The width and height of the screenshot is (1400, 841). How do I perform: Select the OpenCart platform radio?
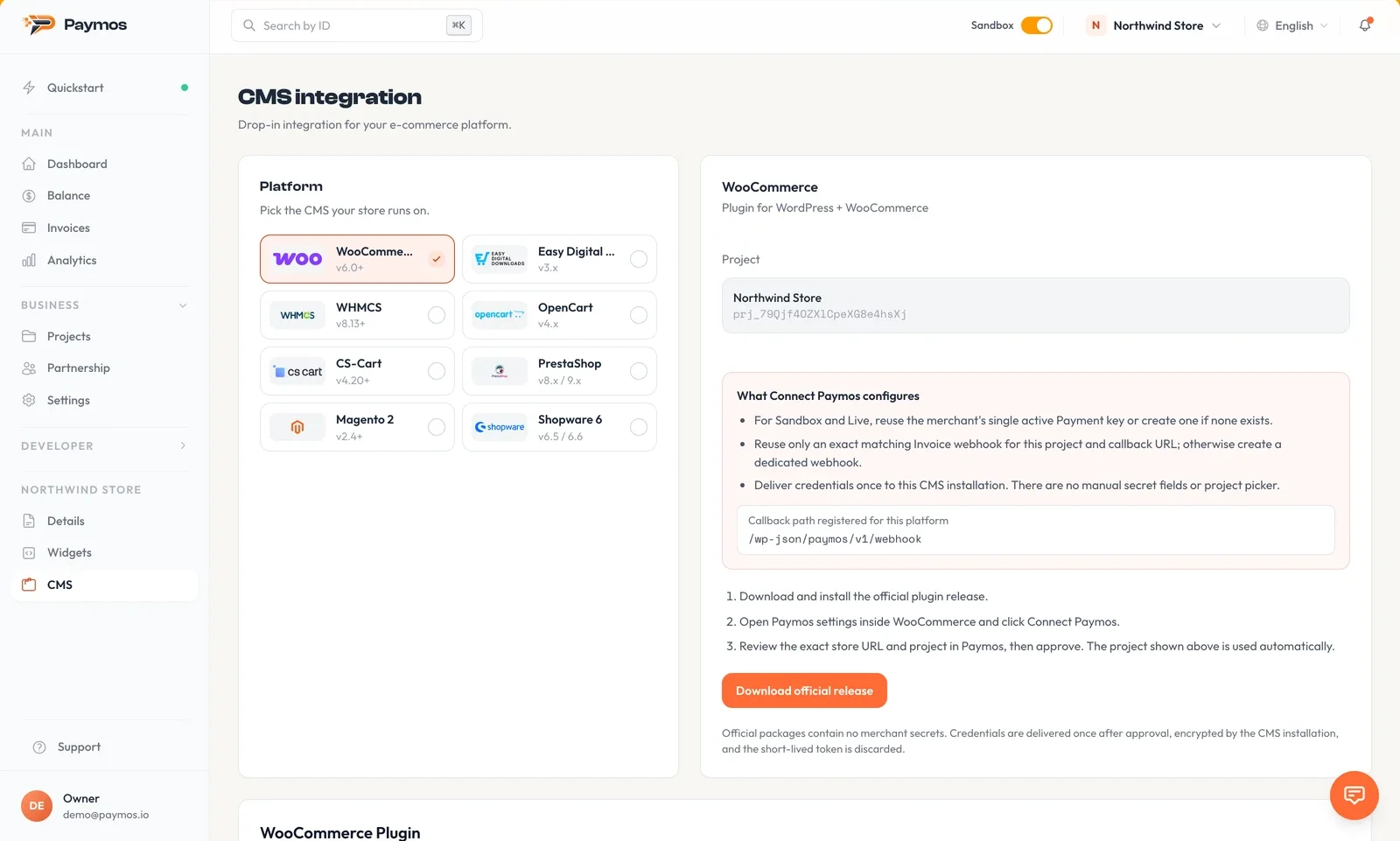639,315
